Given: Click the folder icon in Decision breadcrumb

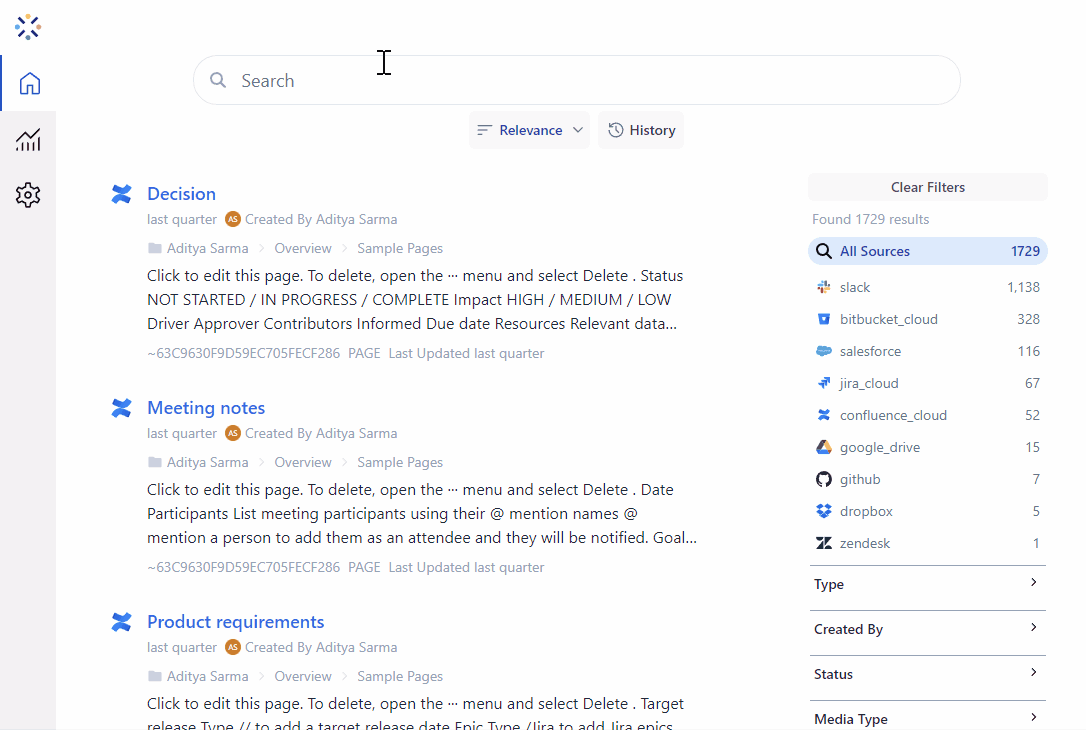Looking at the screenshot, I should coord(154,248).
